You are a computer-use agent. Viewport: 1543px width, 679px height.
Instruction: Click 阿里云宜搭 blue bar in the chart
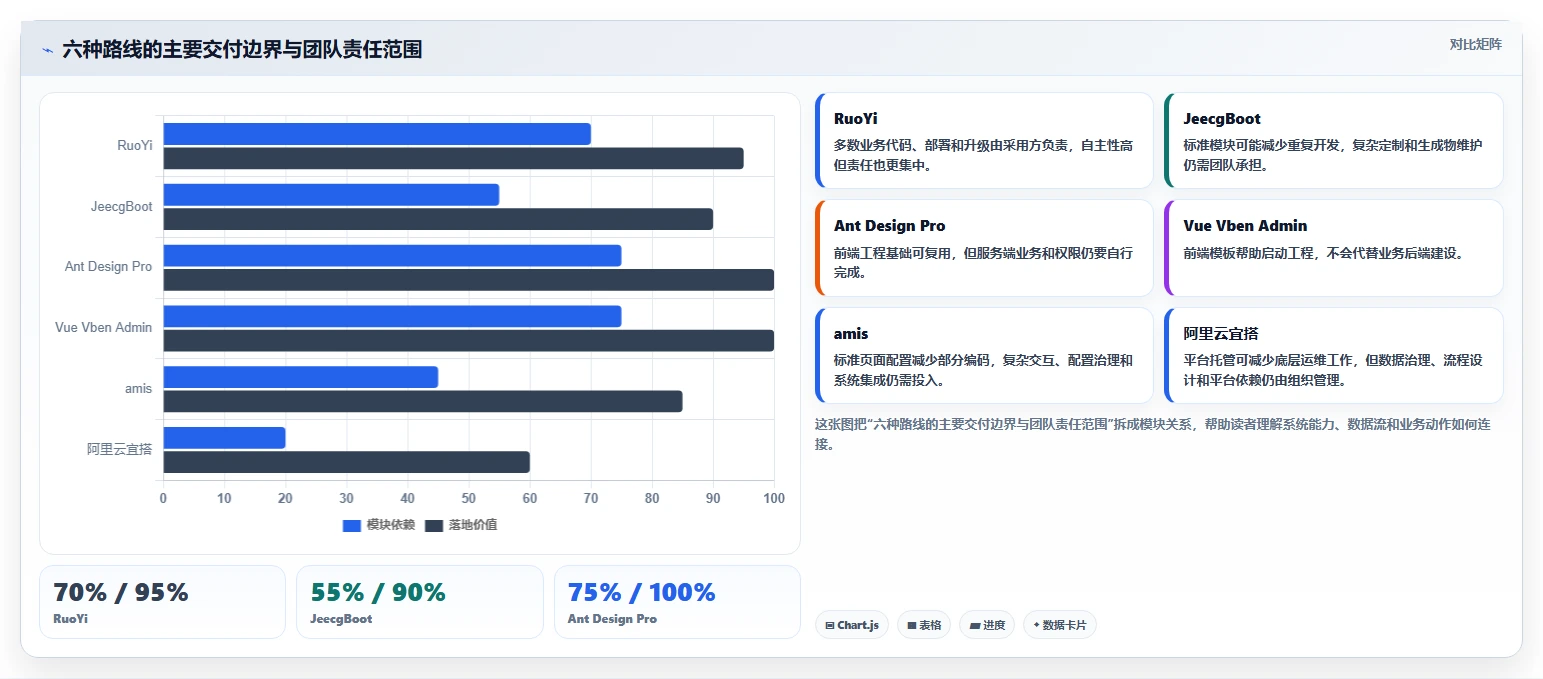pos(225,438)
